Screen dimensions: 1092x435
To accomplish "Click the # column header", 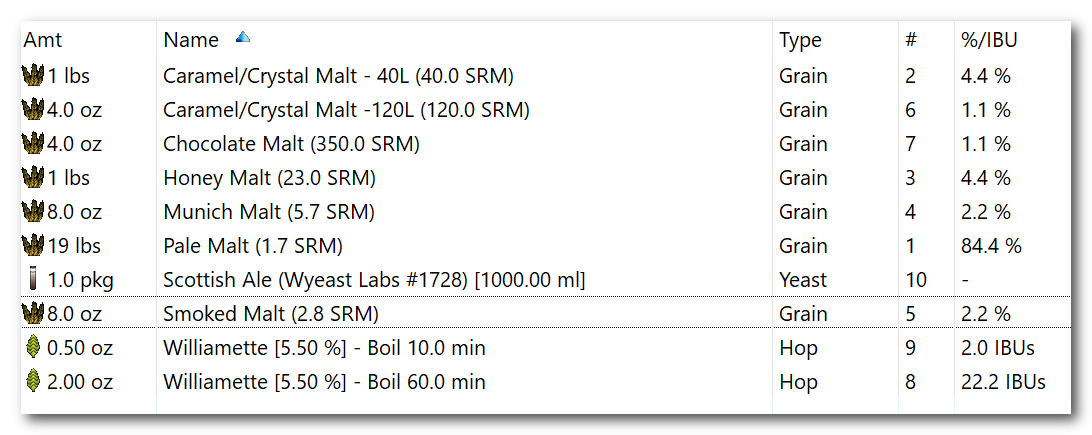I will pyautogui.click(x=910, y=40).
